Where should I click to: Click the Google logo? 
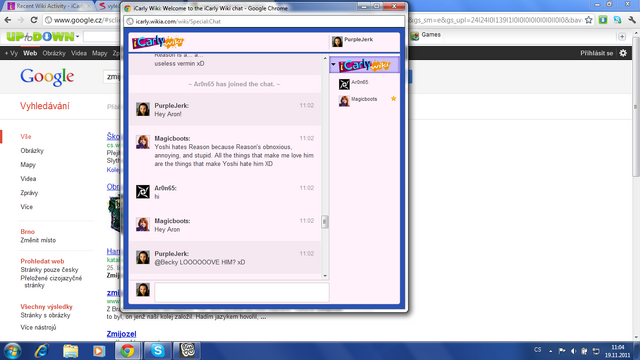[x=47, y=77]
